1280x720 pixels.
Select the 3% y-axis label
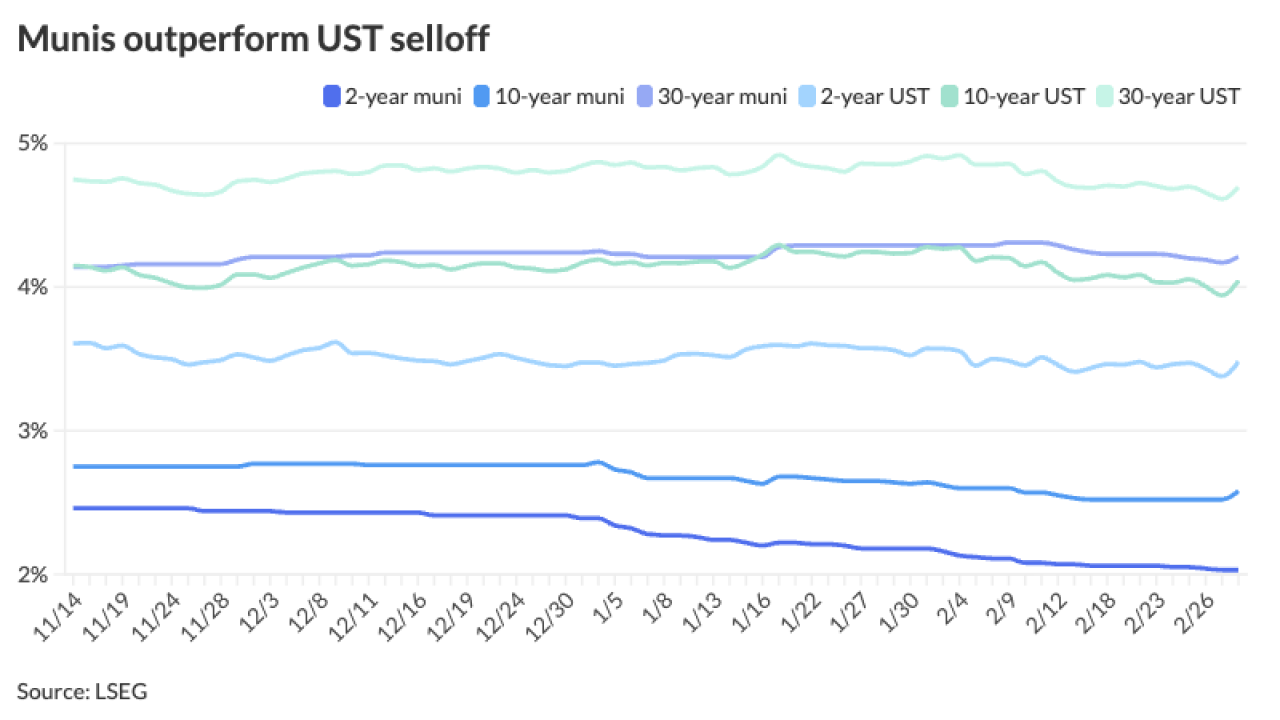(x=34, y=431)
